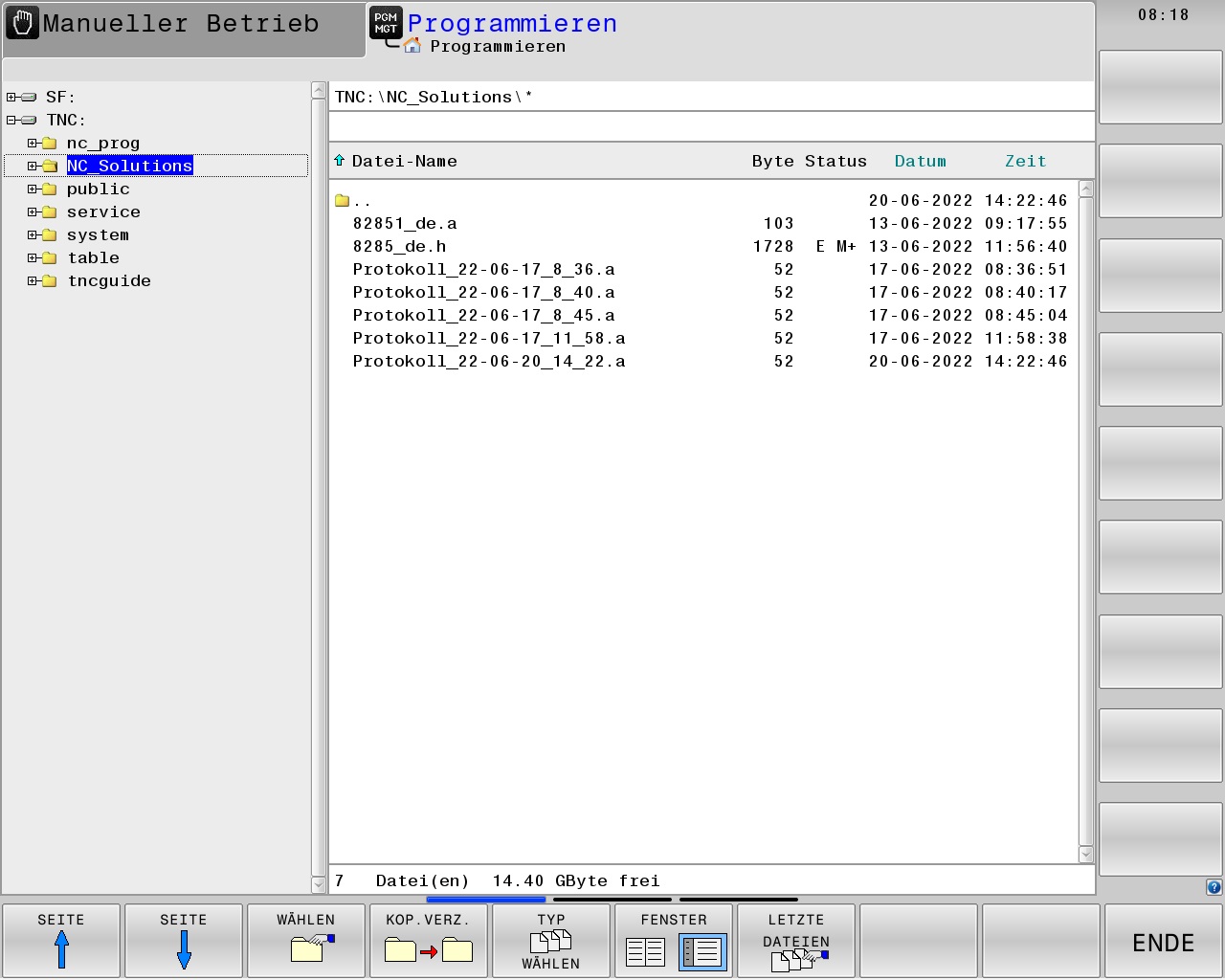The height and width of the screenshot is (980, 1225).
Task: Click the nc_prog folder icon
Action: click(x=50, y=143)
